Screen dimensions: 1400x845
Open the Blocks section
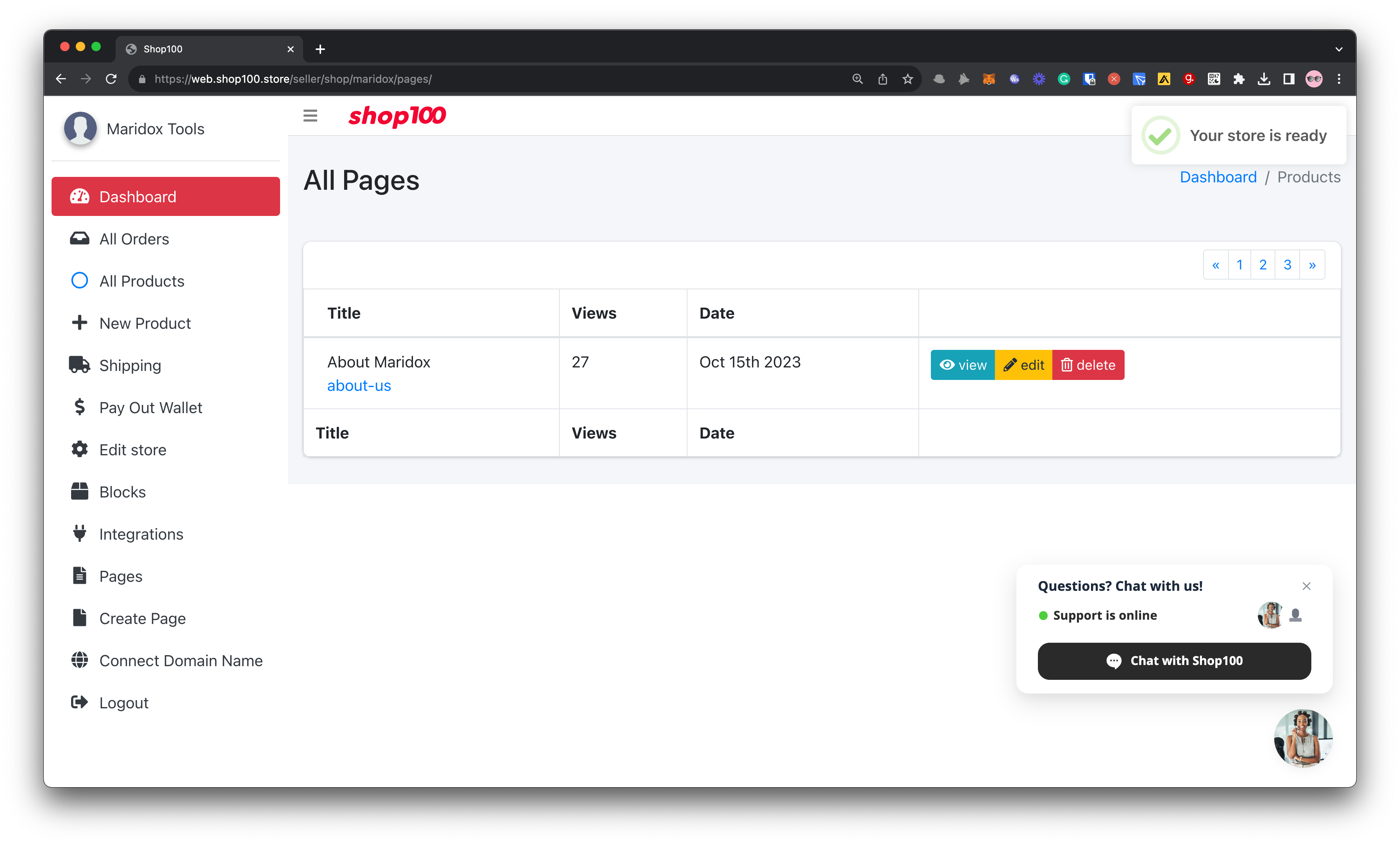pos(165,491)
